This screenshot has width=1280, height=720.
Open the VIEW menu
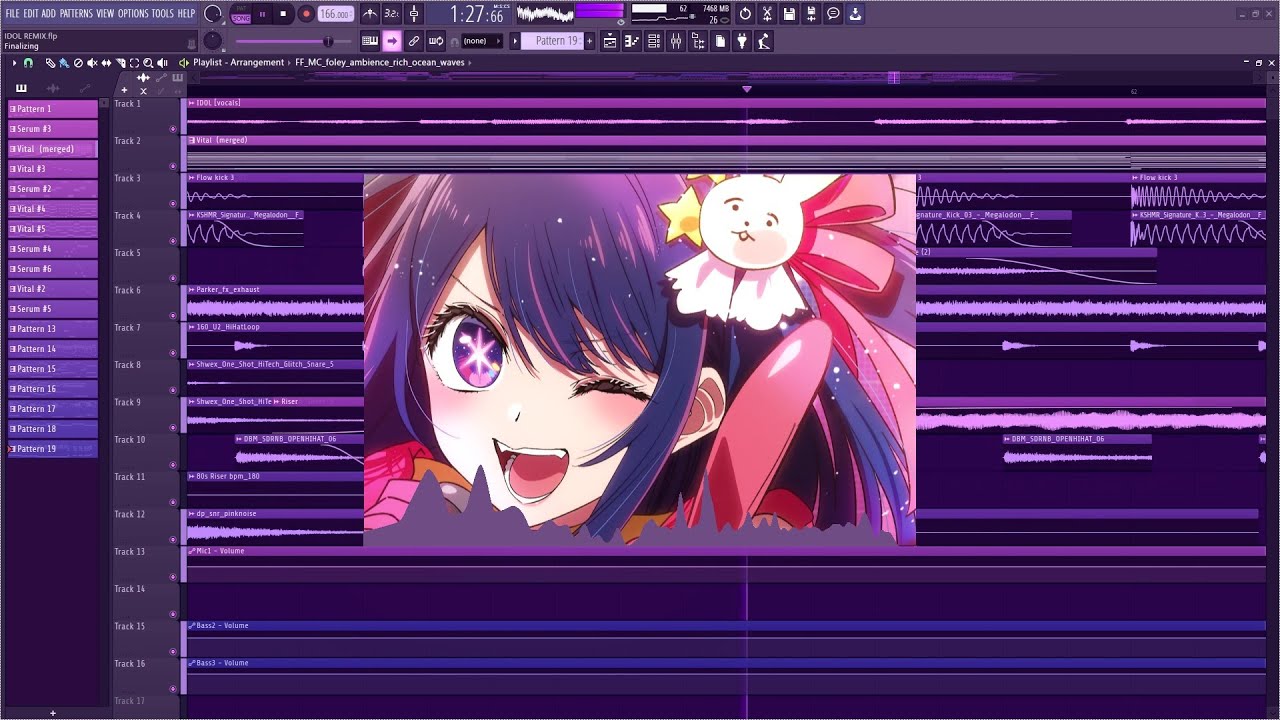tap(105, 14)
